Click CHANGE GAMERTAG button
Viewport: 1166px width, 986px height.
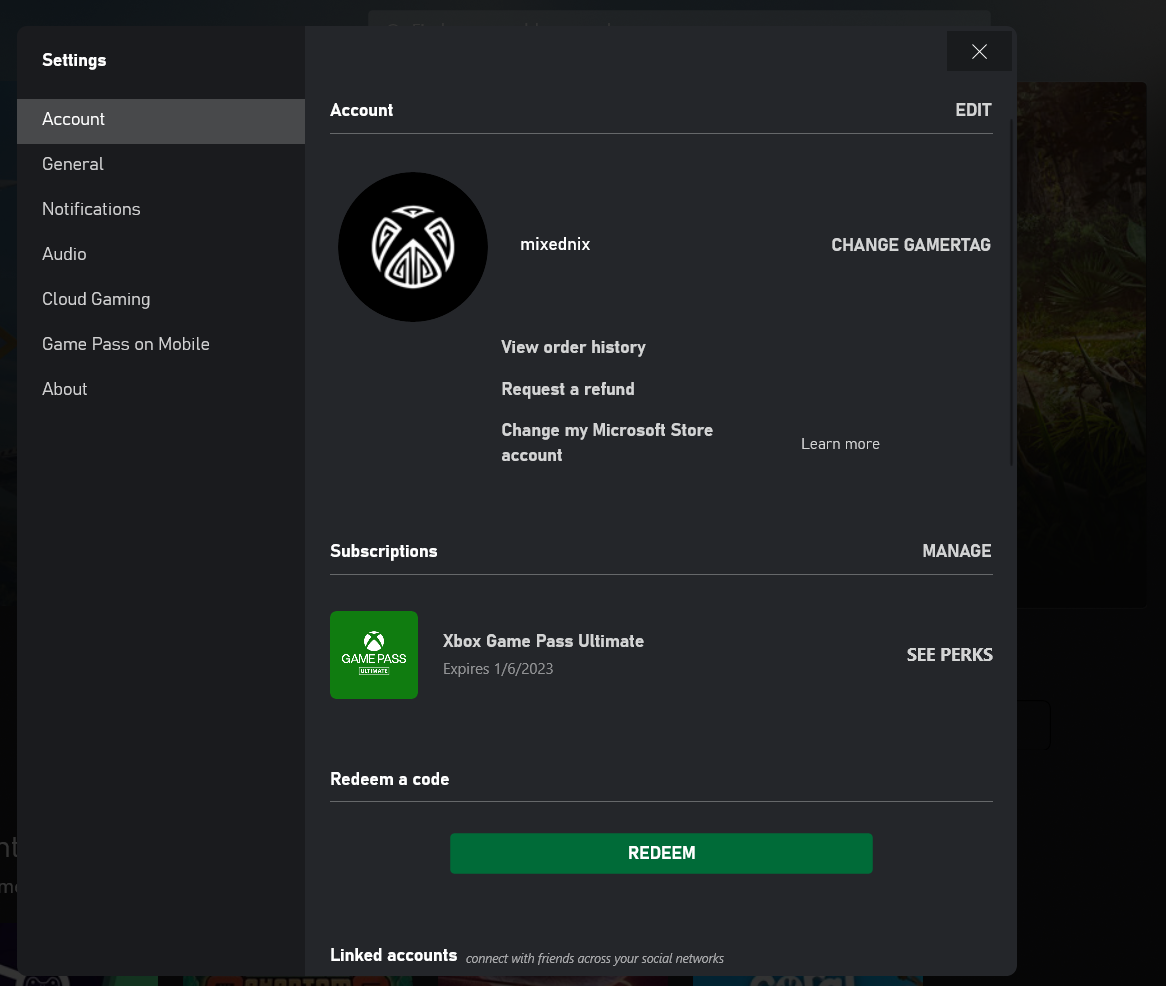point(910,245)
